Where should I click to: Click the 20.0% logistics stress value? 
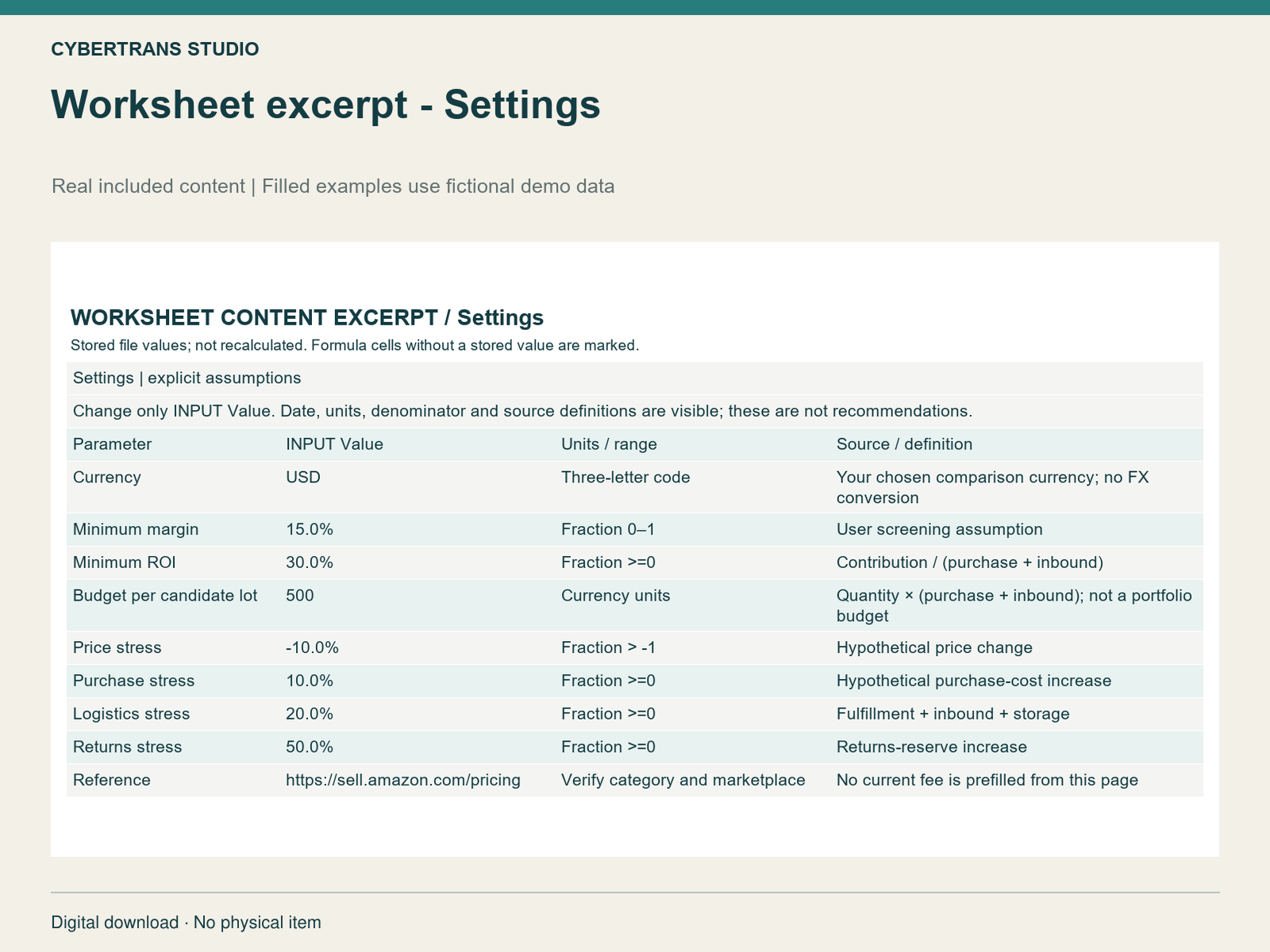[x=310, y=714]
